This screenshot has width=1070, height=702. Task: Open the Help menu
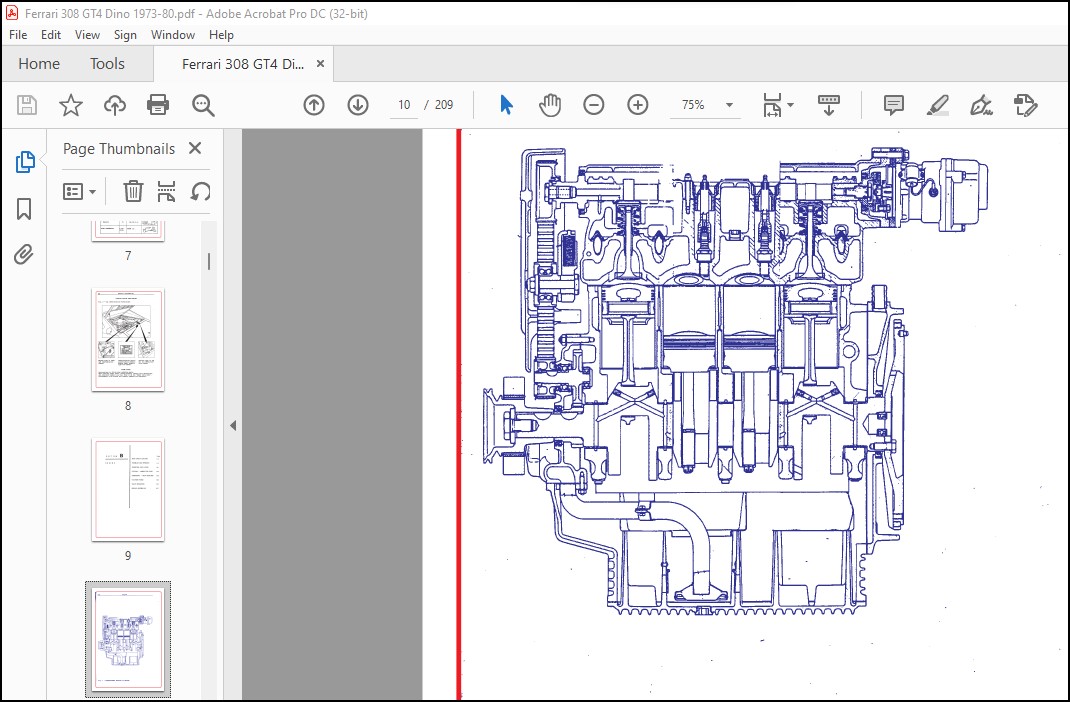[x=221, y=35]
